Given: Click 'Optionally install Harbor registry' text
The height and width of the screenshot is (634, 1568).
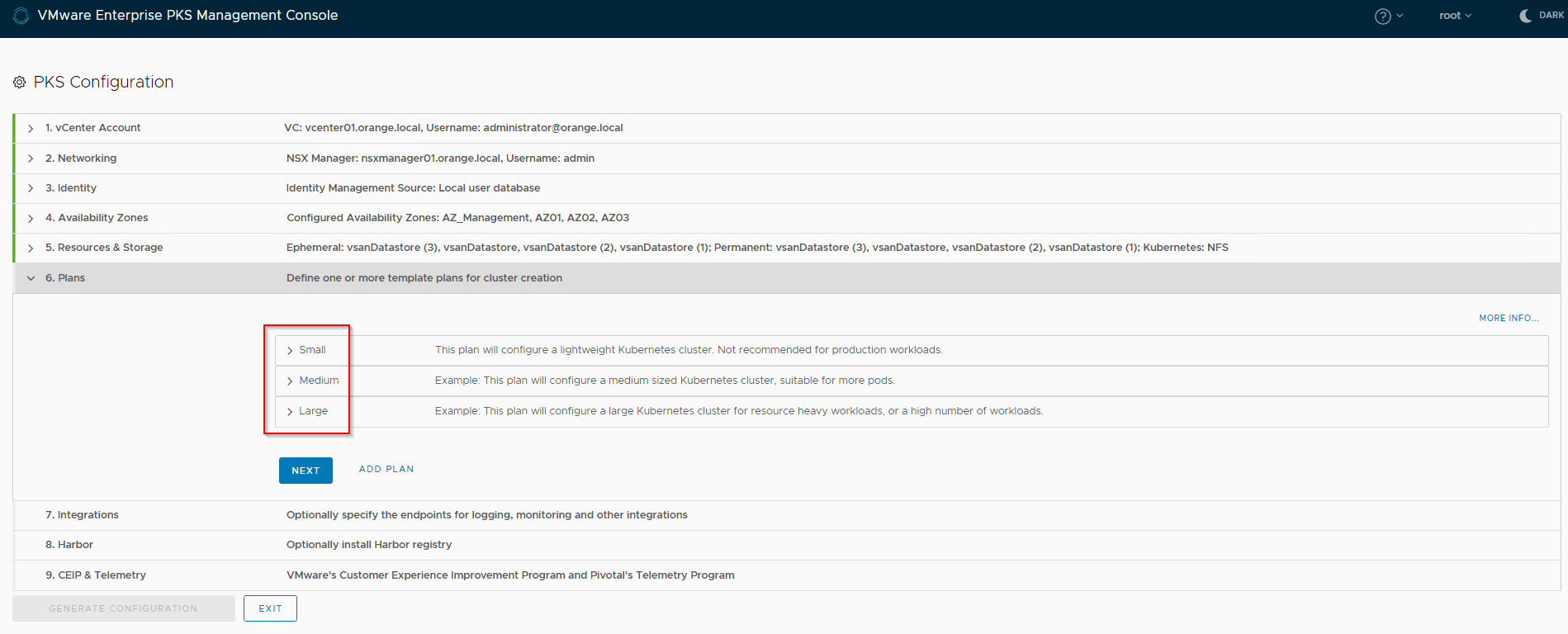Looking at the screenshot, I should coord(369,545).
